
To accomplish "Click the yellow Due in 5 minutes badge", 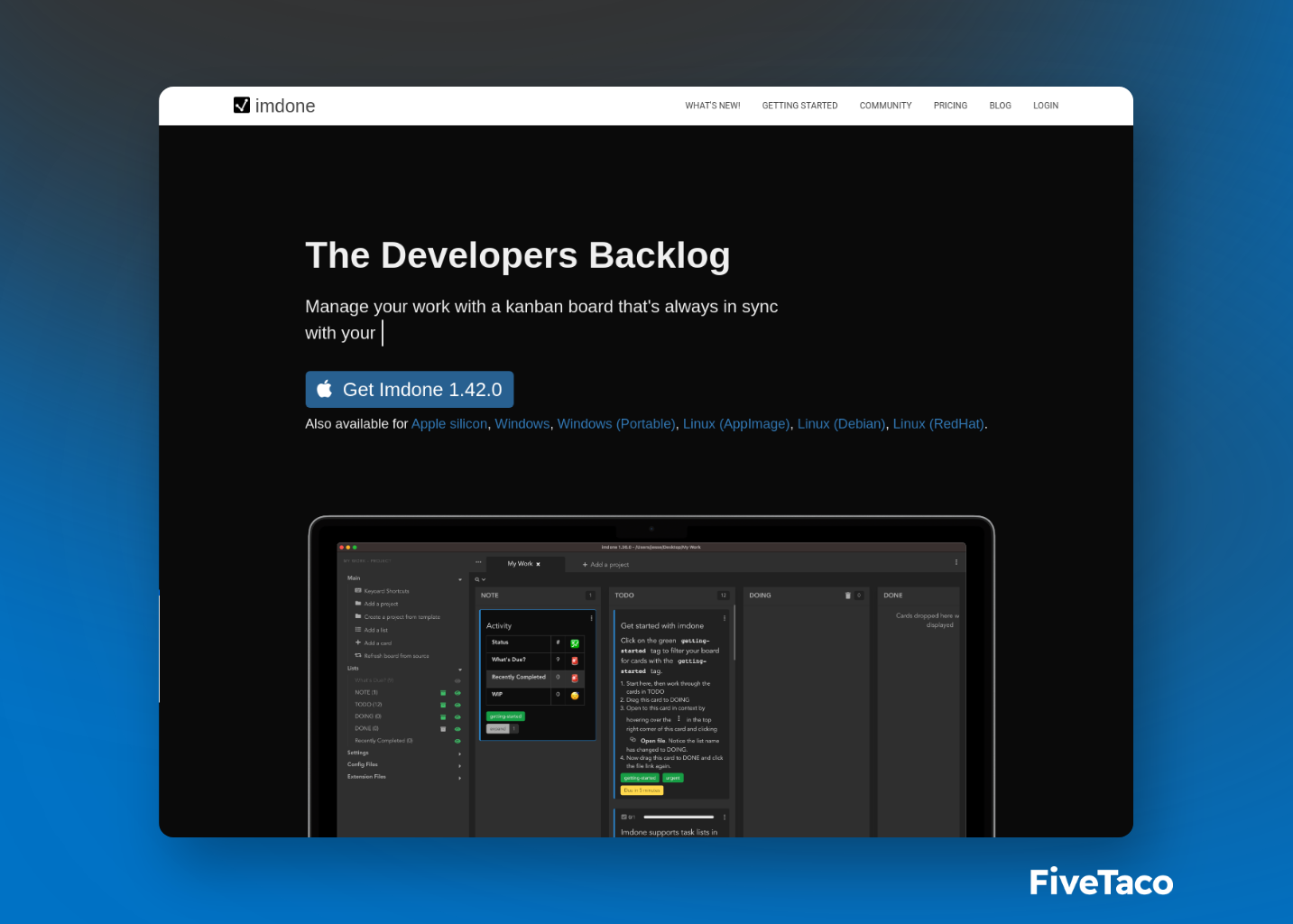I will [x=642, y=790].
